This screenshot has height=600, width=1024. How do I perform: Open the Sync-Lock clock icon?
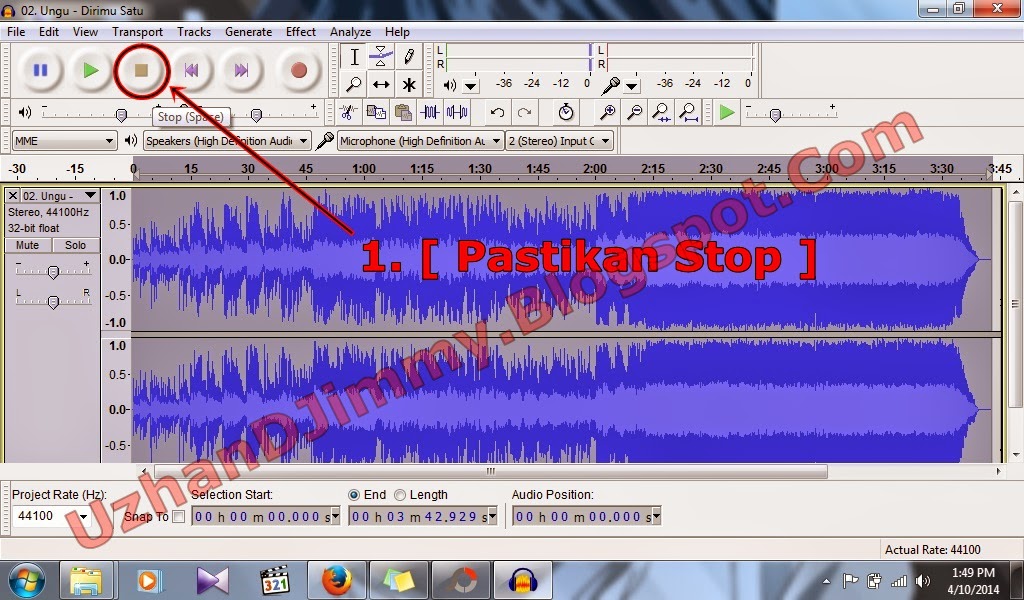[x=566, y=112]
